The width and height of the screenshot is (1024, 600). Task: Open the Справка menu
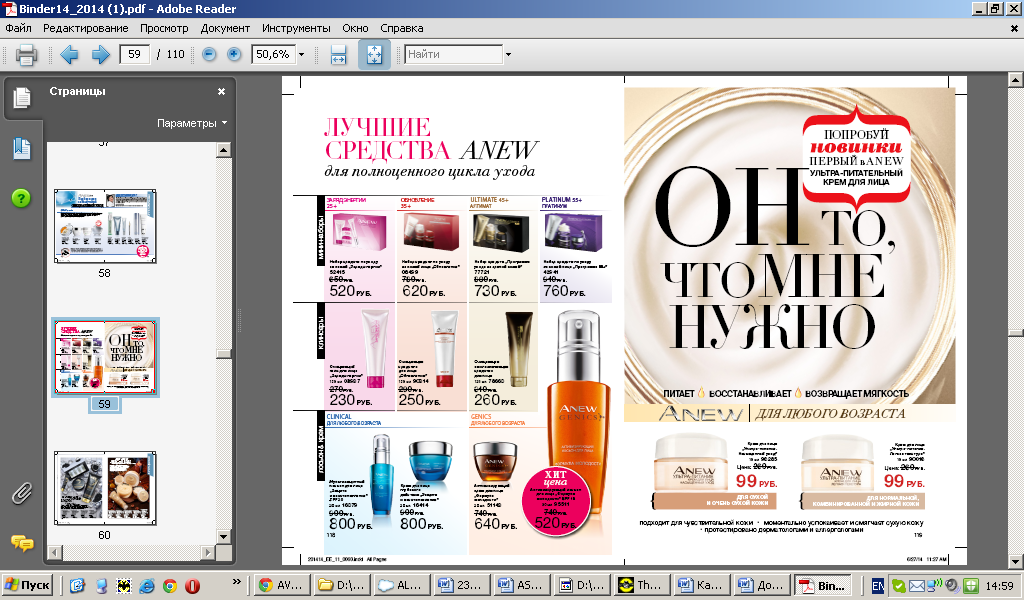(402, 28)
